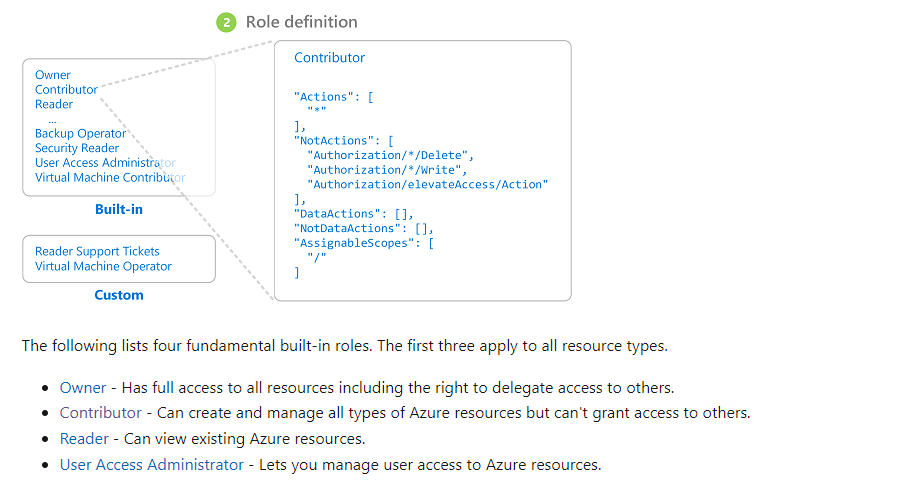Click the "Actions": [ line in JSON
Image resolution: width=909 pixels, height=491 pixels.
[x=333, y=97]
